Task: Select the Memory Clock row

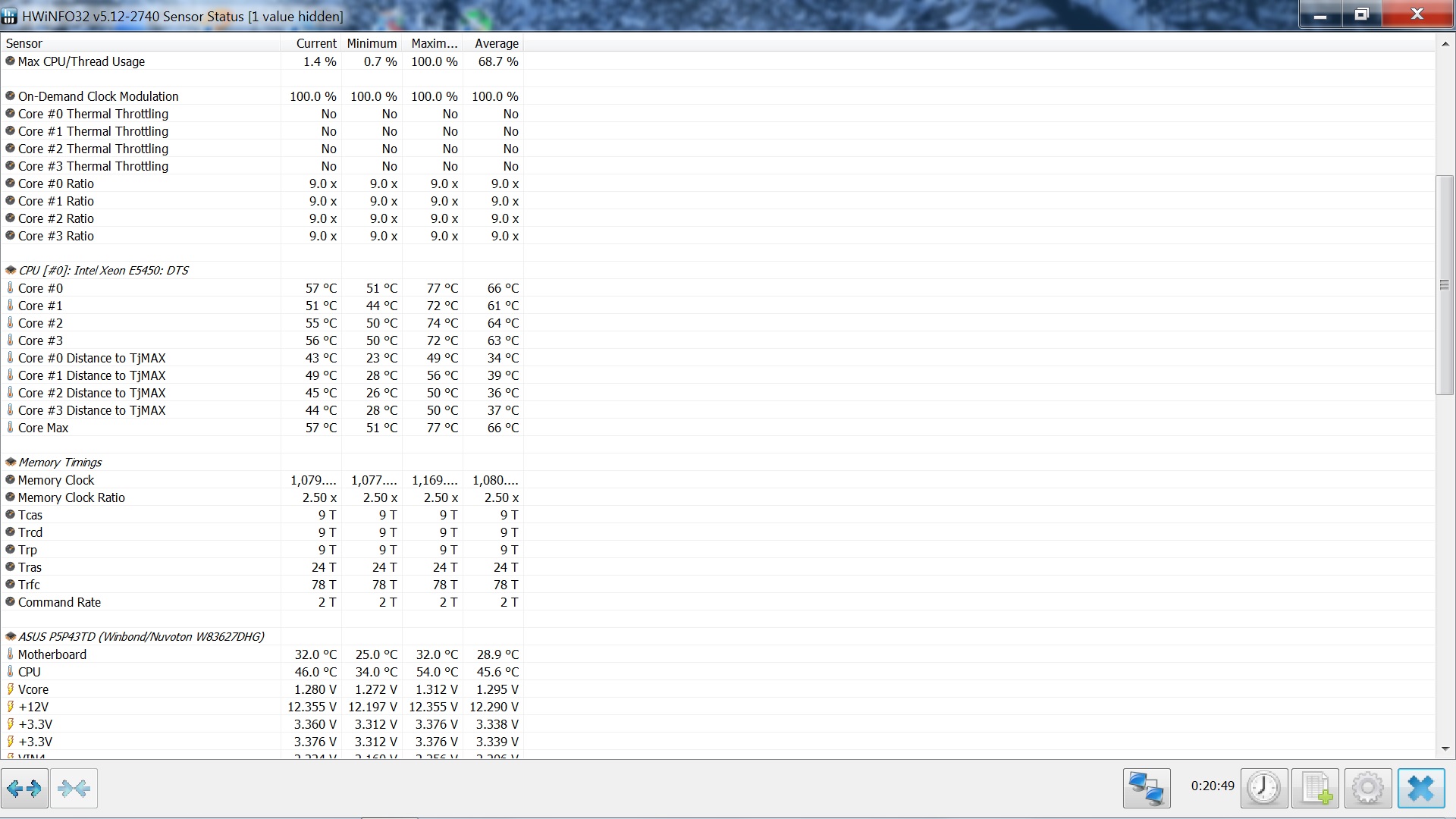Action: 56,480
